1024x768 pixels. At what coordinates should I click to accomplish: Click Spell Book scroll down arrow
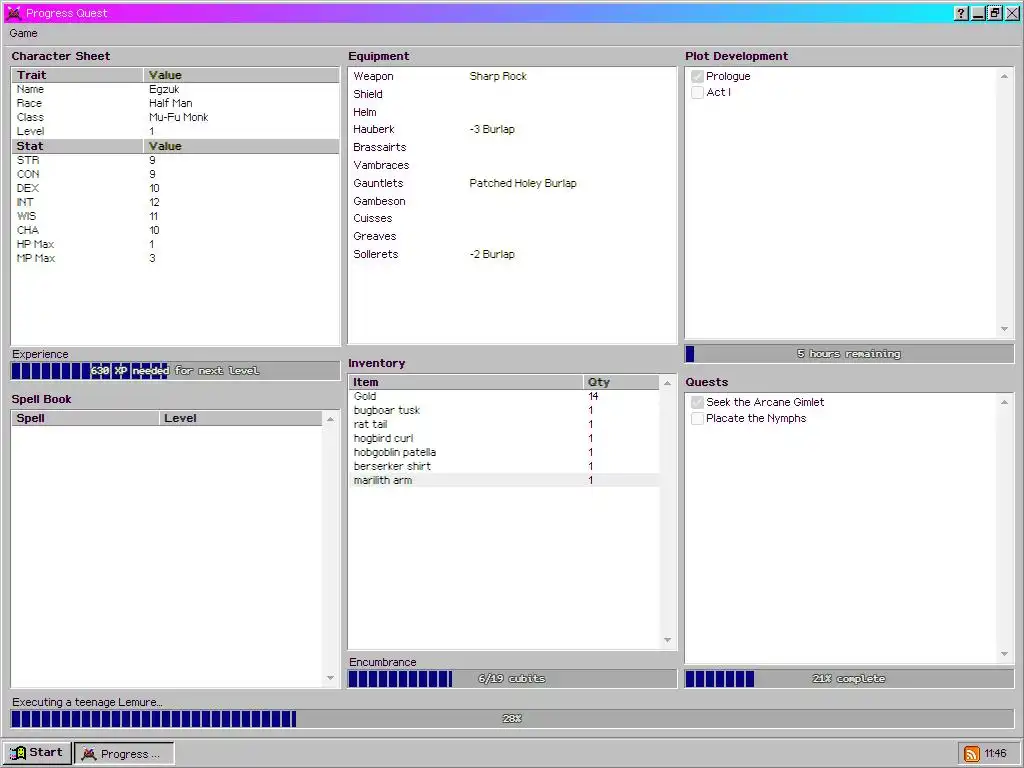click(x=330, y=678)
